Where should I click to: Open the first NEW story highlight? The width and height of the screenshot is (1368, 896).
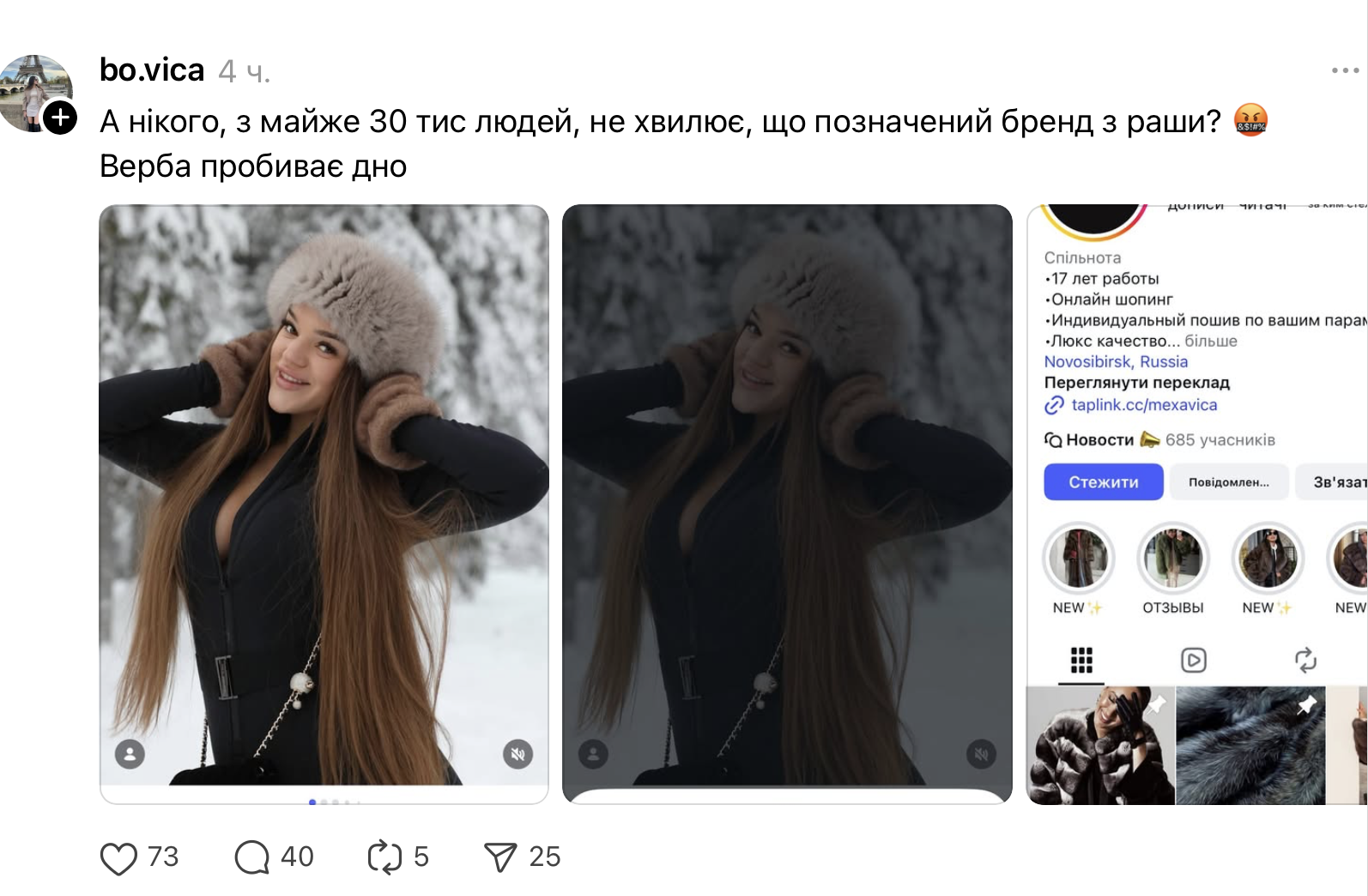point(1078,560)
